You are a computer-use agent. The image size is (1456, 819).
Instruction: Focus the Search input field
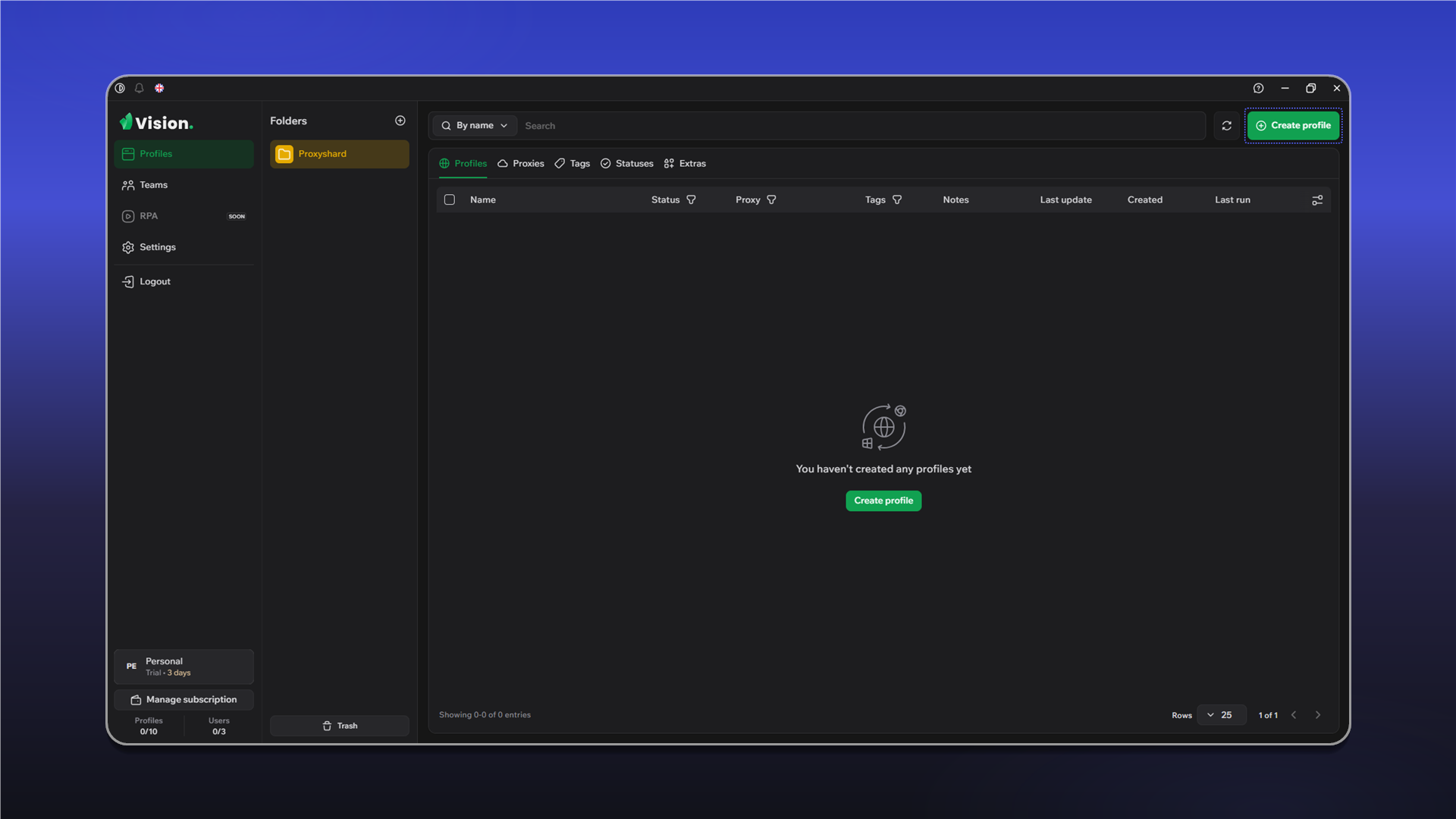pyautogui.click(x=862, y=126)
